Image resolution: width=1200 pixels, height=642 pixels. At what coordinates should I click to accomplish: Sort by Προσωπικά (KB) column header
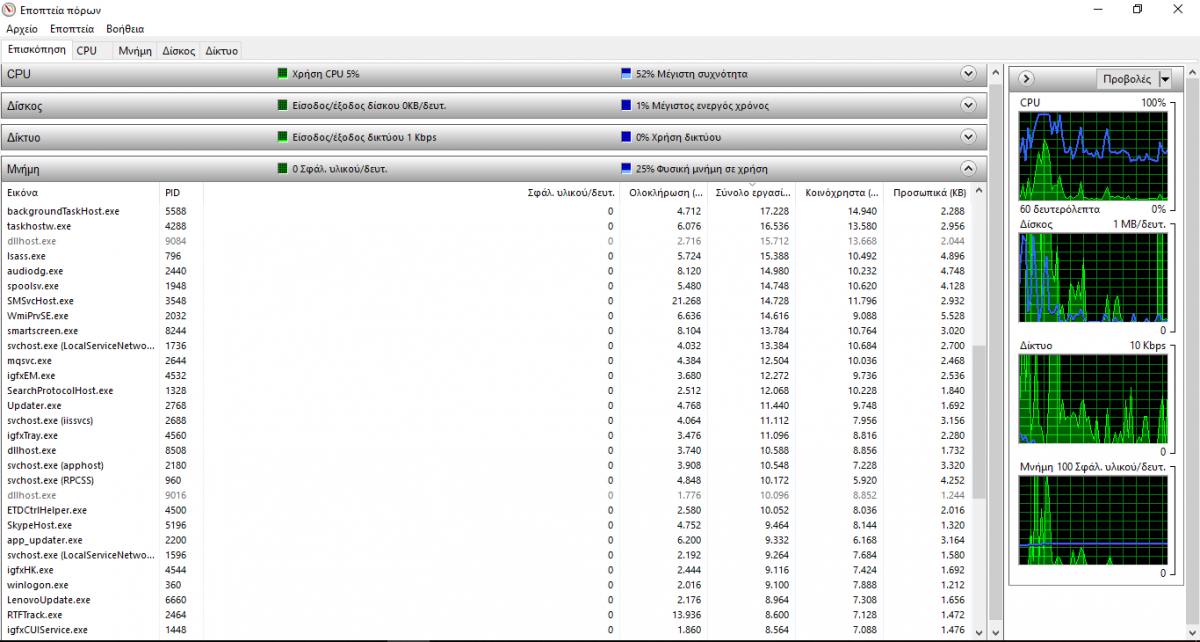[x=927, y=192]
